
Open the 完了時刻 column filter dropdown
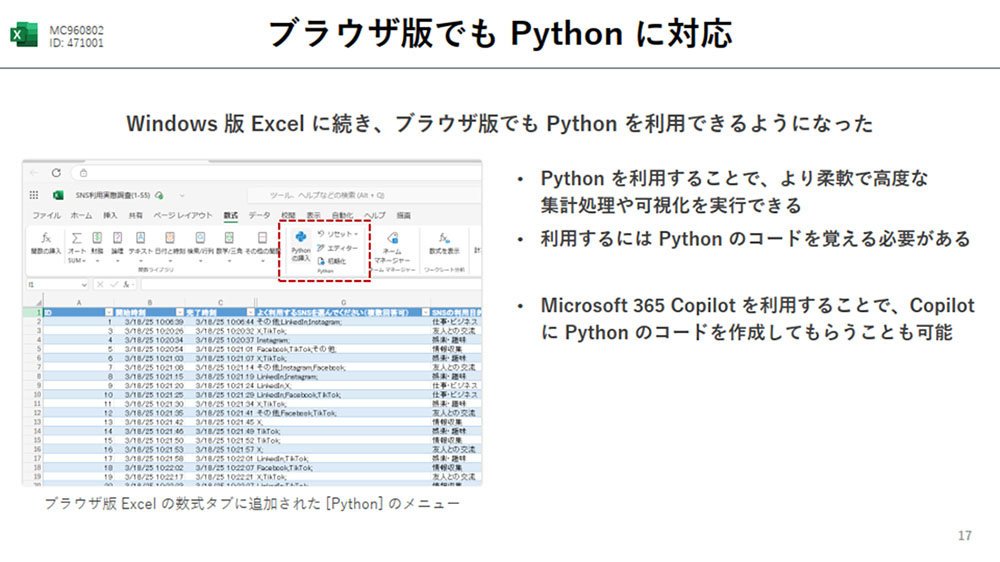pos(250,313)
